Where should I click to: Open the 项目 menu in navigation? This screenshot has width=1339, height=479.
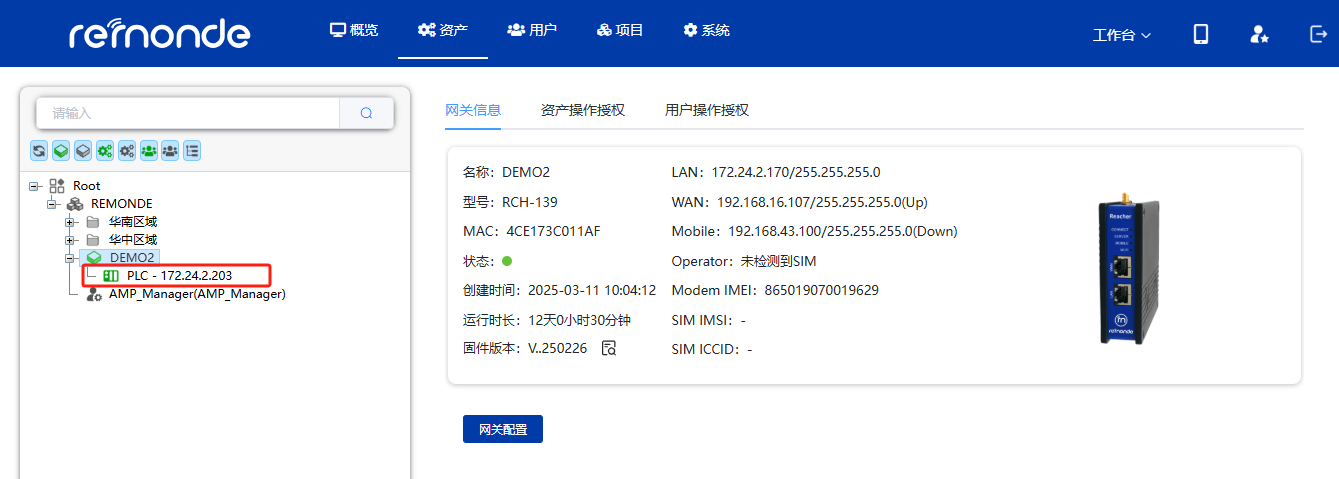[619, 30]
